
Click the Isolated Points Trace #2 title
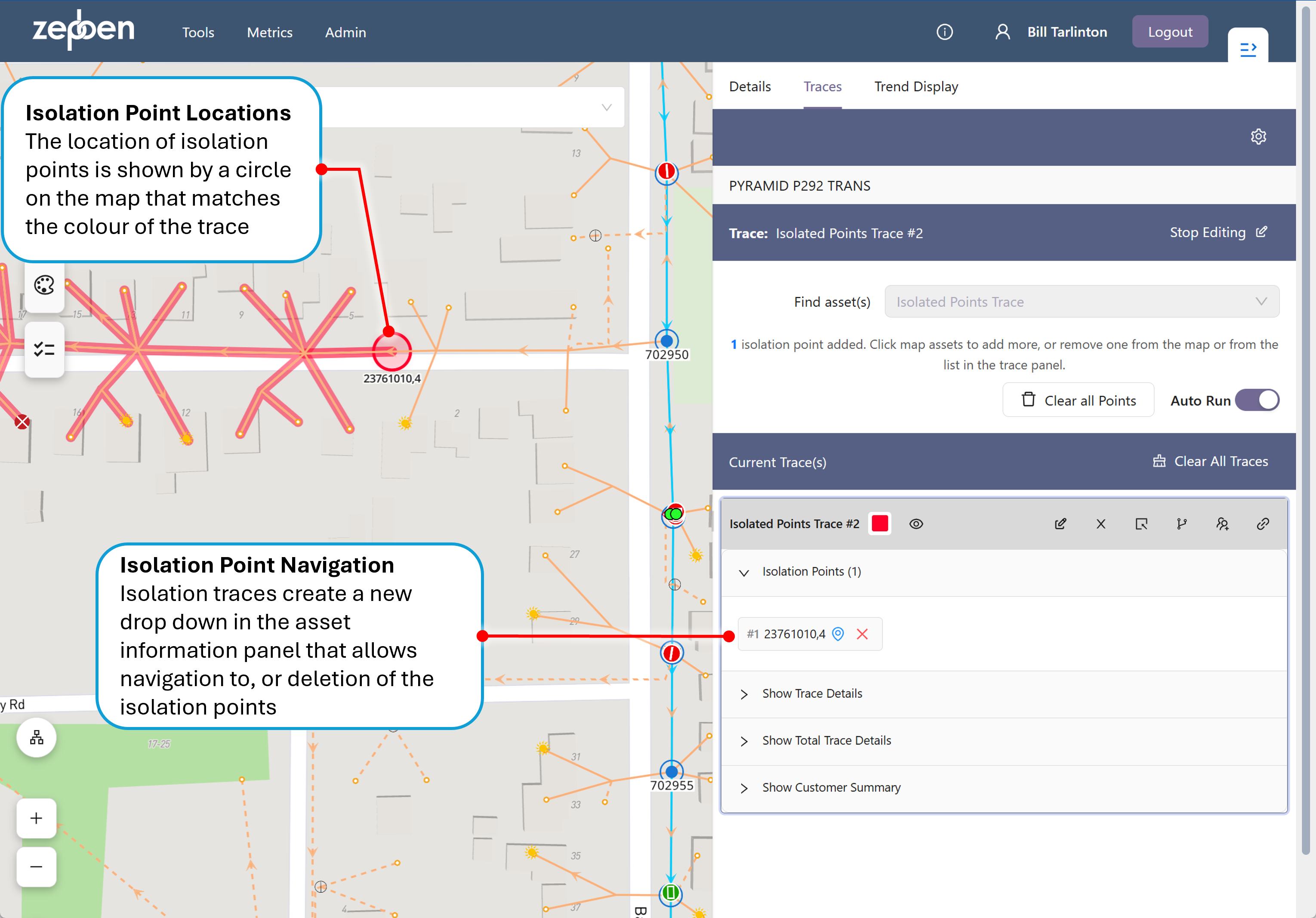pos(794,524)
